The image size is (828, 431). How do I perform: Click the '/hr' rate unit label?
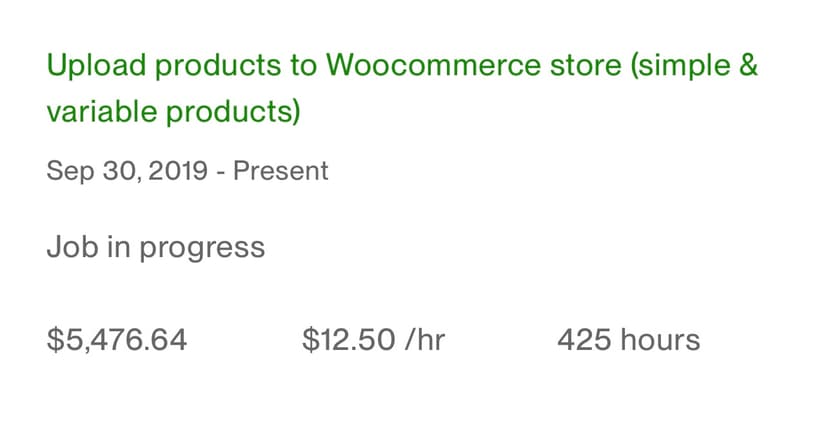tap(424, 341)
